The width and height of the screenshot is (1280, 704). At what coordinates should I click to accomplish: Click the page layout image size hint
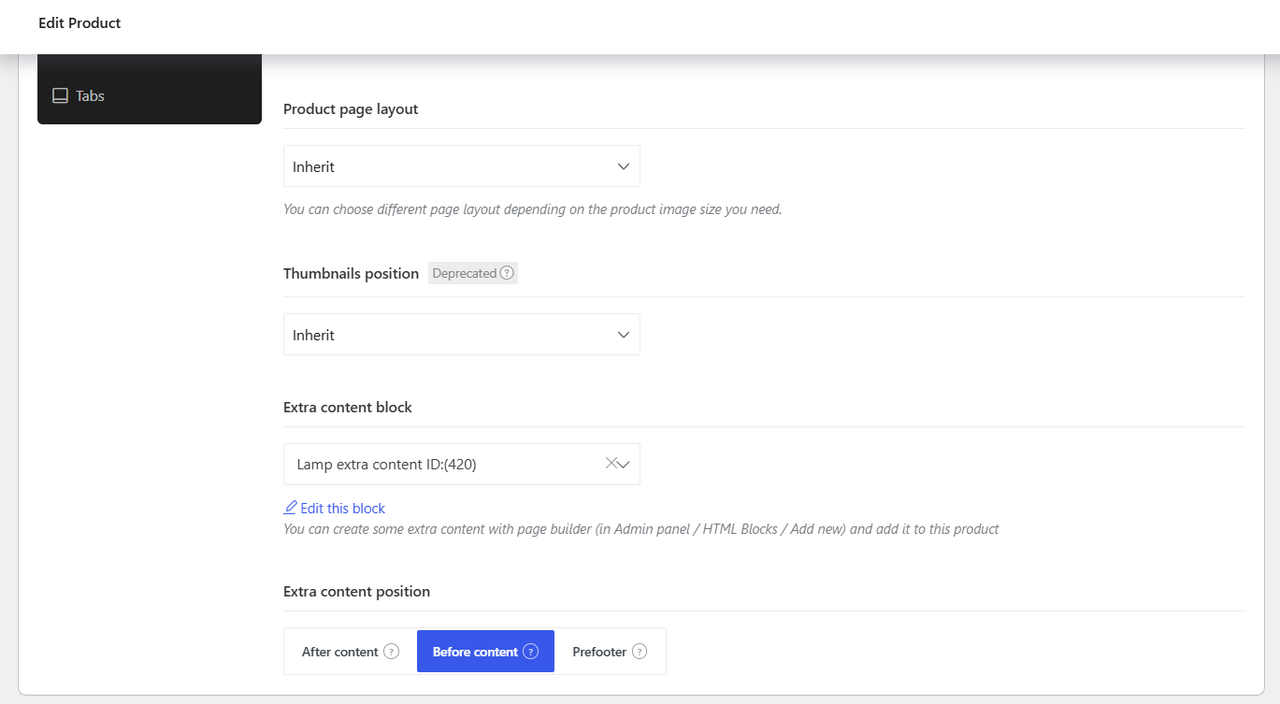click(532, 209)
